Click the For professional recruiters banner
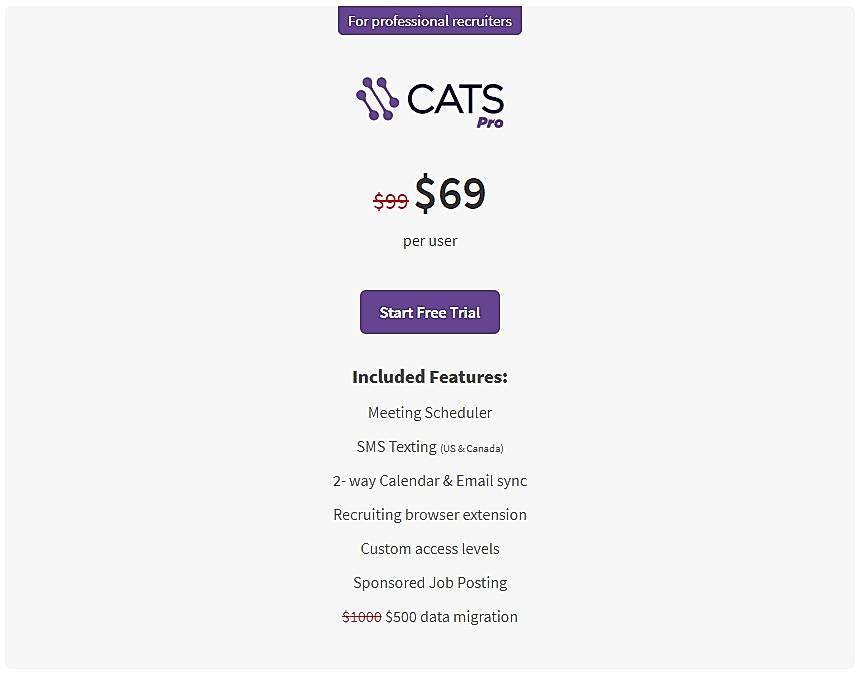Screen dimensions: 863x678 click(430, 20)
